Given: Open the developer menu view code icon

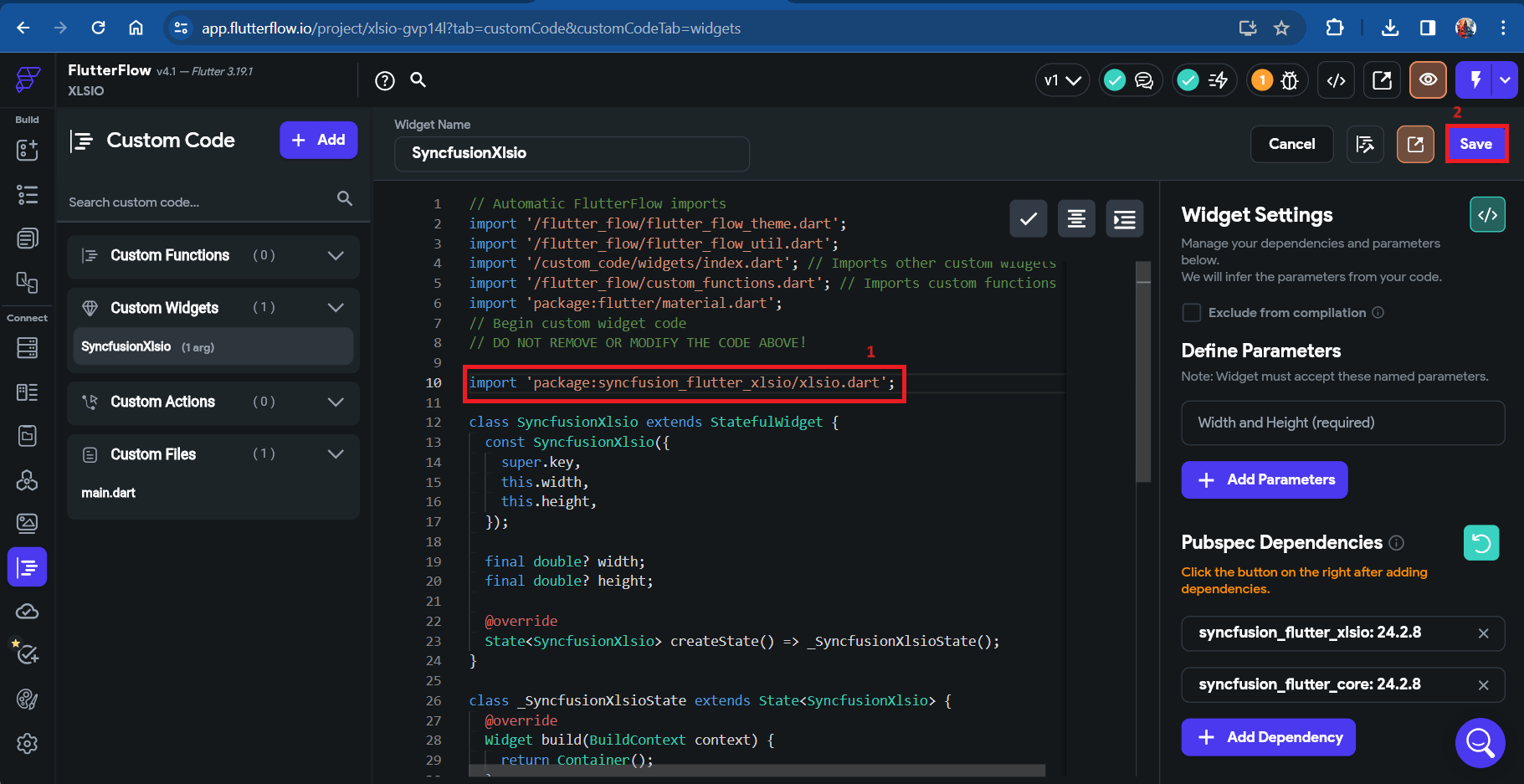Looking at the screenshot, I should coord(1337,80).
